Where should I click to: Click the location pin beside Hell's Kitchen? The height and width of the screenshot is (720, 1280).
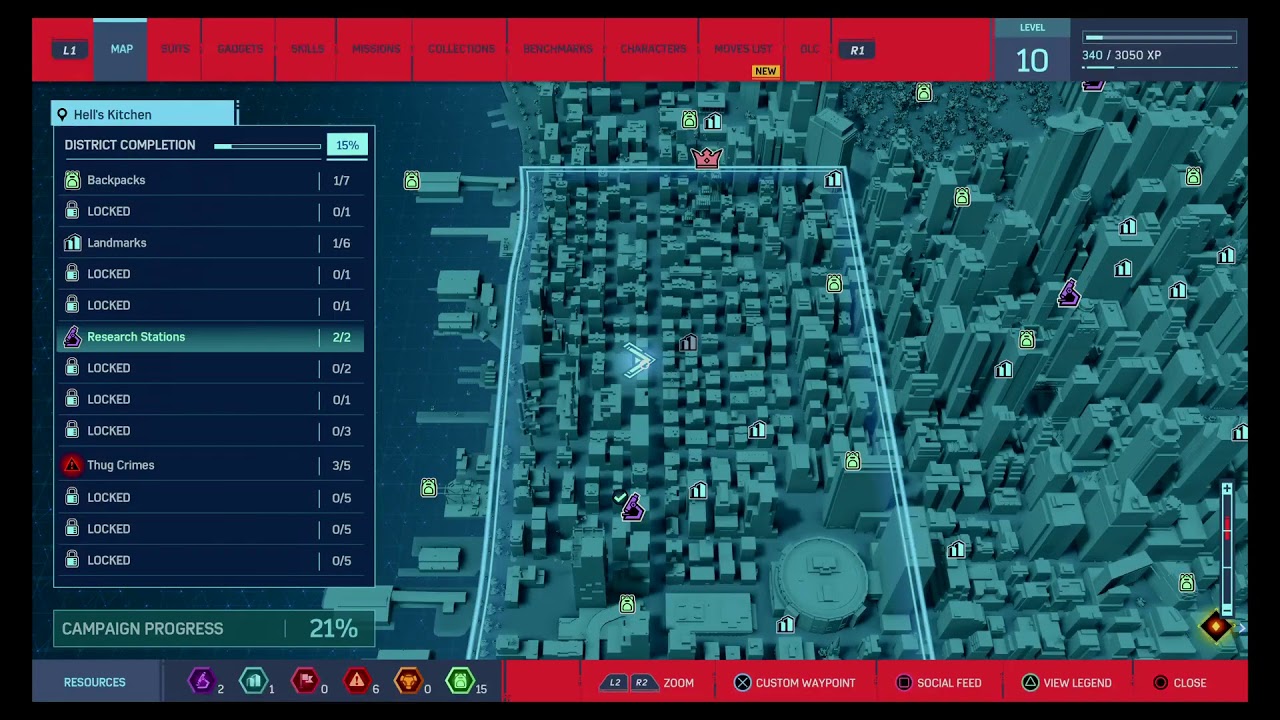[x=62, y=115]
